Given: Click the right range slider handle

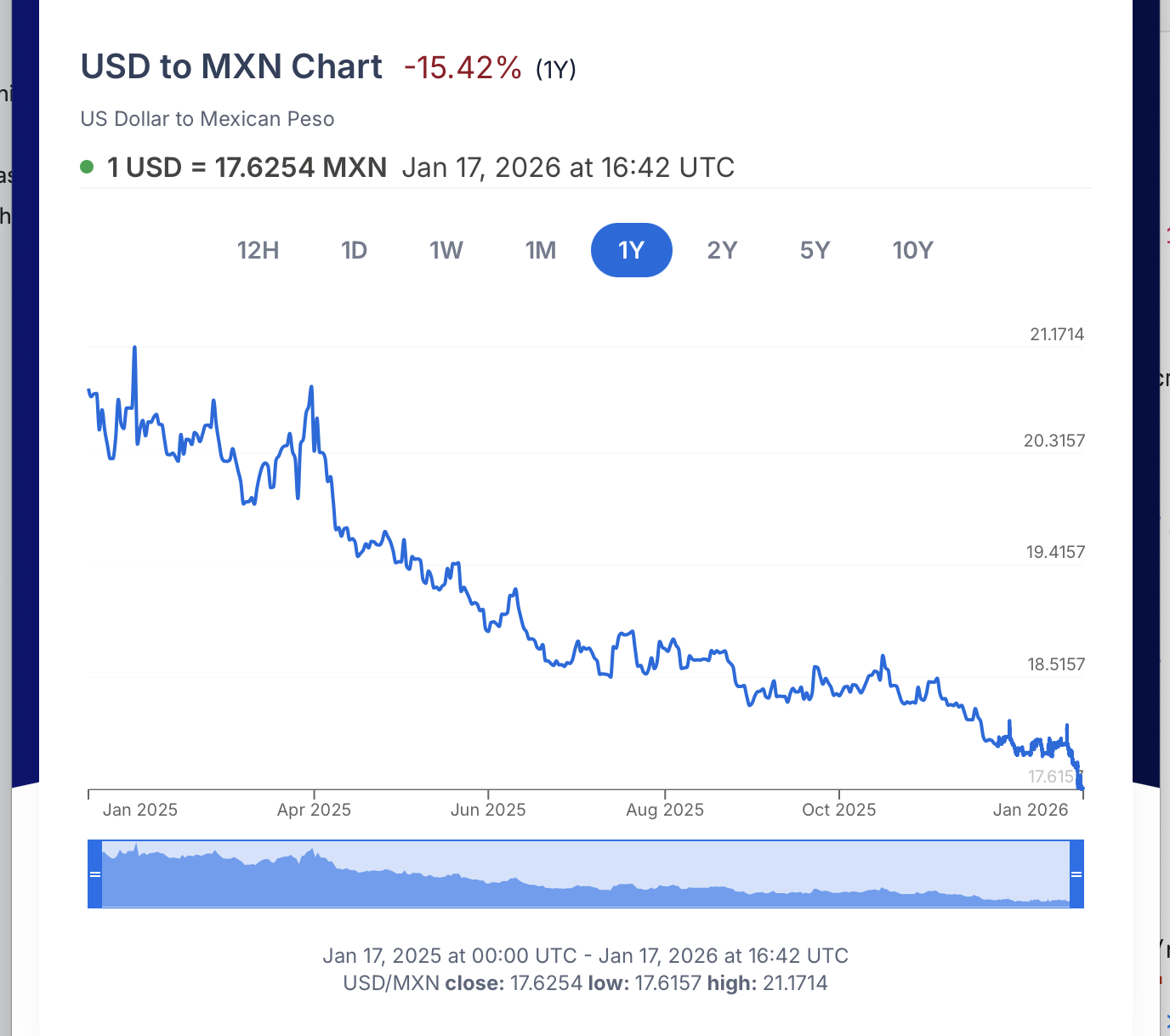Looking at the screenshot, I should tap(1076, 874).
